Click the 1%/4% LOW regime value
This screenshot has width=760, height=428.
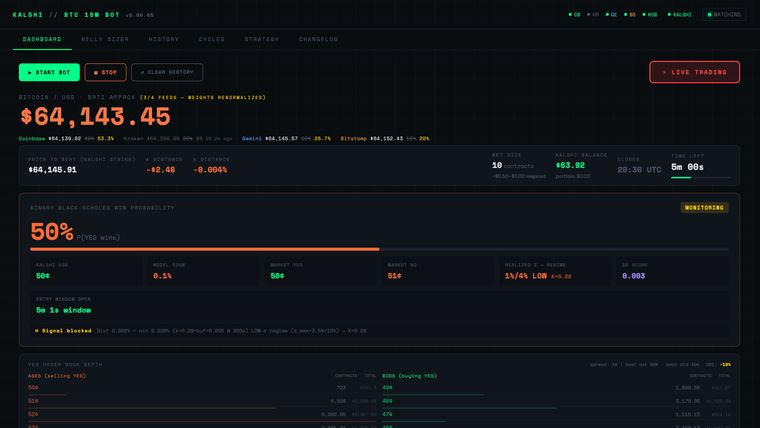[526, 276]
